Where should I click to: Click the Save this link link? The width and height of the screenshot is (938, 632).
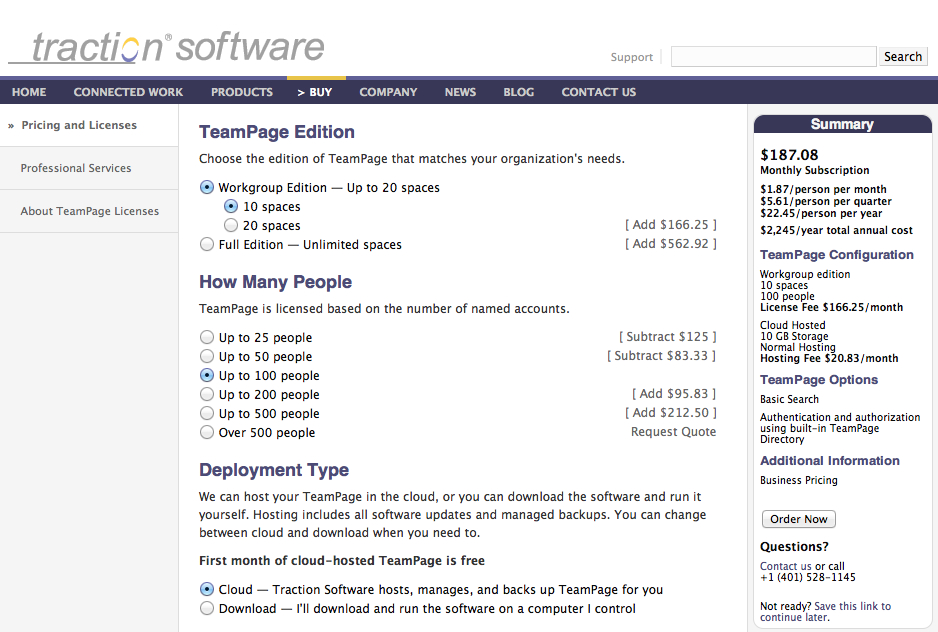tap(852, 606)
